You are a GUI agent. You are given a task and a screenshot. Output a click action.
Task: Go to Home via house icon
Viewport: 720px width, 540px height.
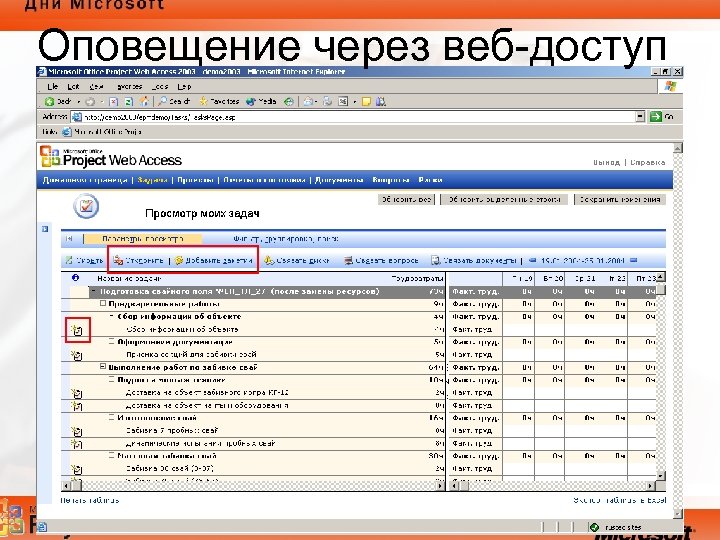(x=145, y=101)
